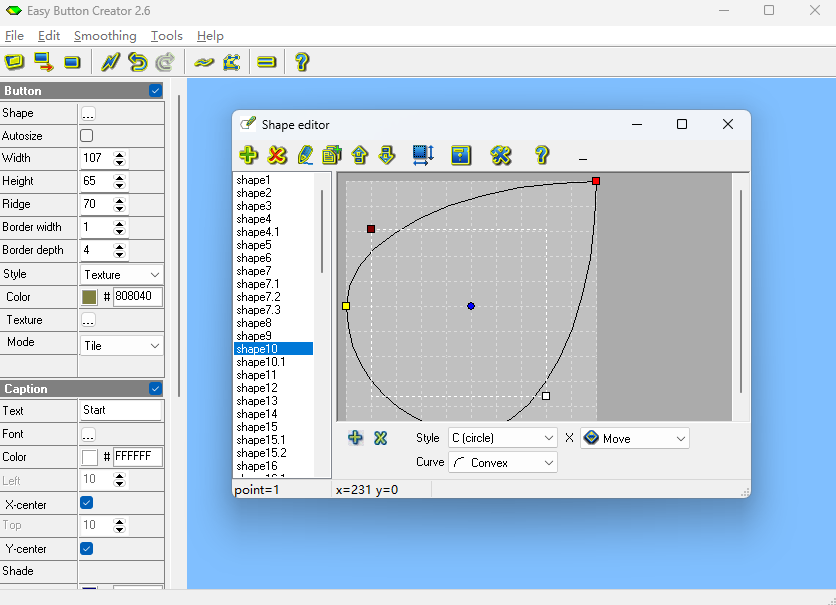Screen dimensions: 836x605
Task: Open the shape editor tools wrench icon
Action: pyautogui.click(x=501, y=155)
